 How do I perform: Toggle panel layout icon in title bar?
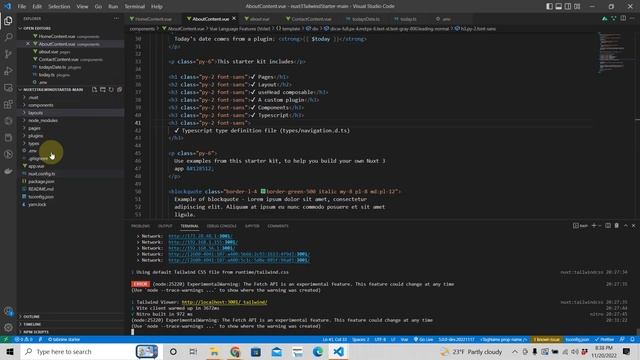(559, 6)
